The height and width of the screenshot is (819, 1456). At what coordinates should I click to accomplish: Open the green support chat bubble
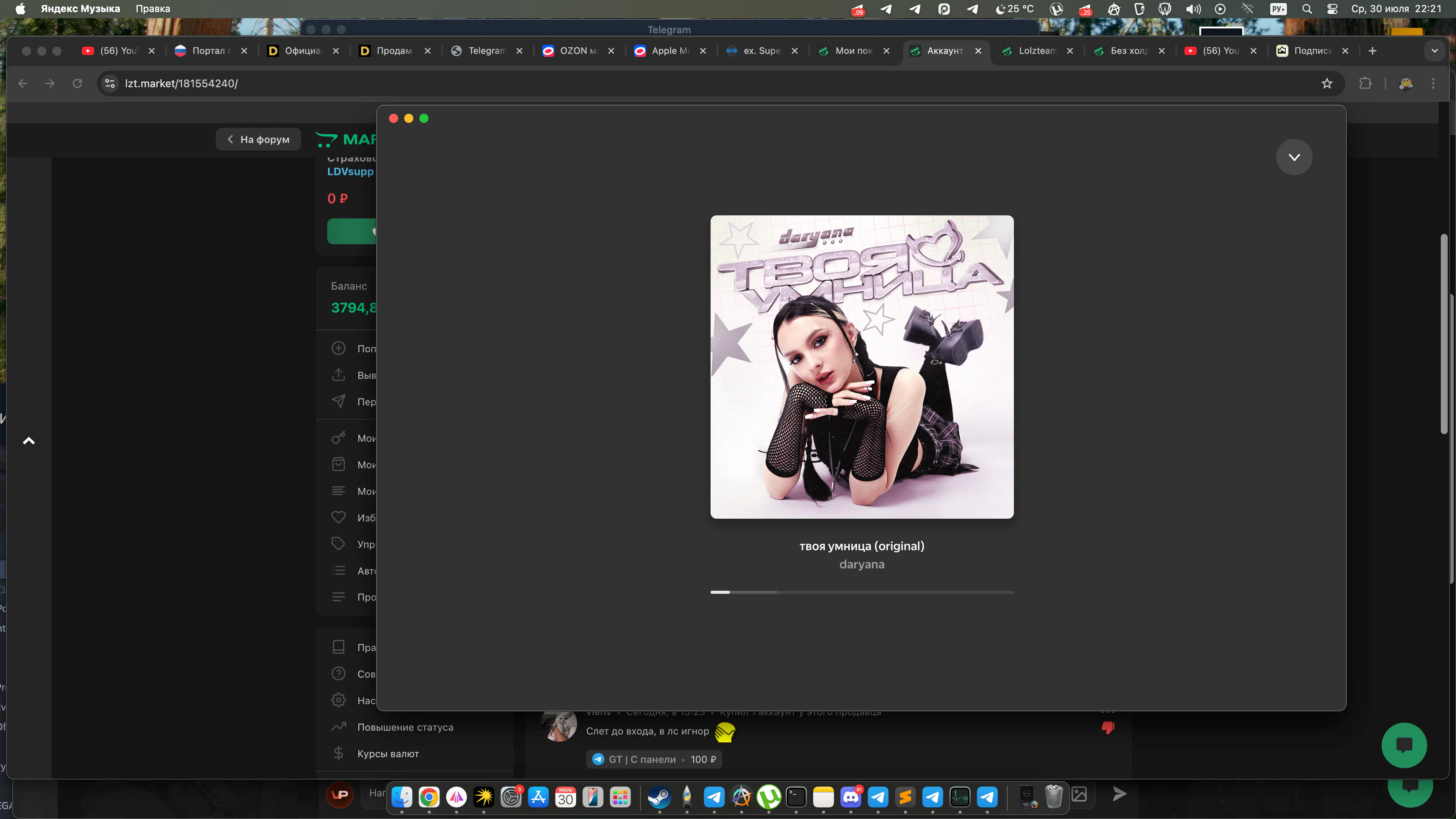tap(1404, 745)
